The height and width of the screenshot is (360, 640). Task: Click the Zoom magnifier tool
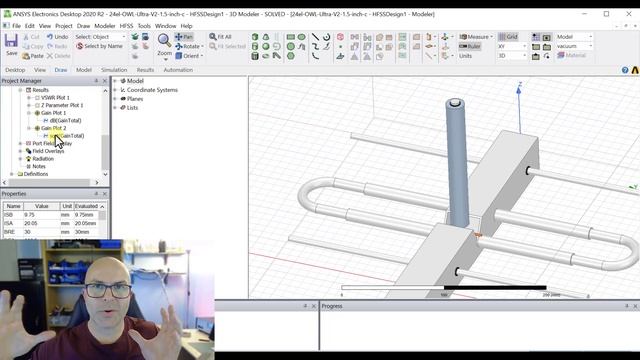coord(164,40)
